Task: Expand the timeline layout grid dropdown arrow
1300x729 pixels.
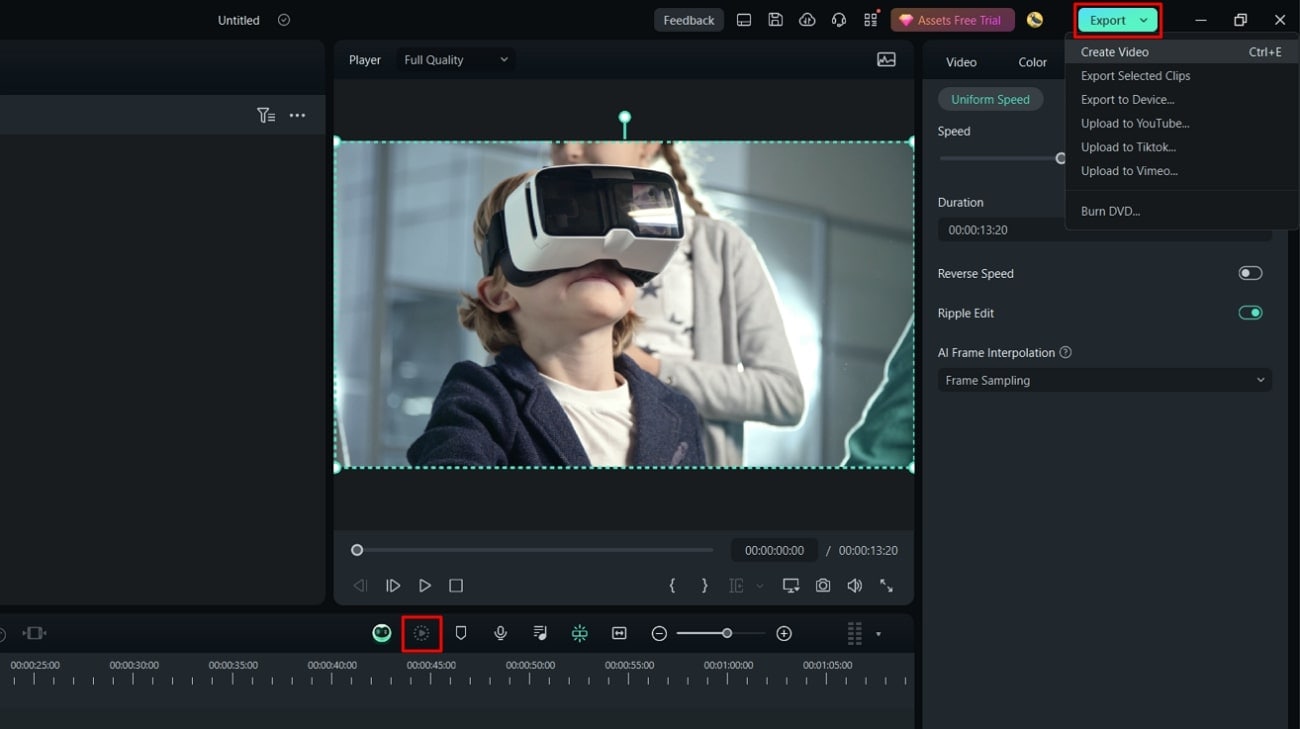Action: pyautogui.click(x=878, y=634)
